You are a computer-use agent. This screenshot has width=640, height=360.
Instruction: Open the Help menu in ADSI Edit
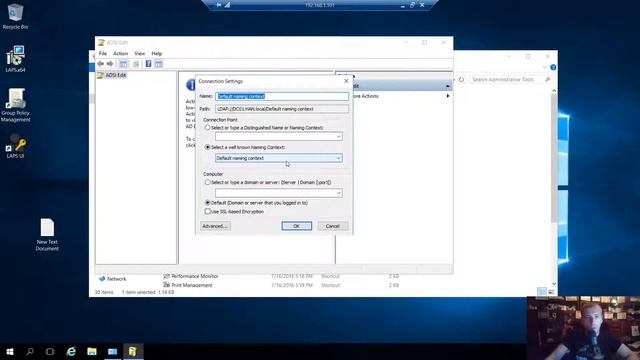[157, 53]
